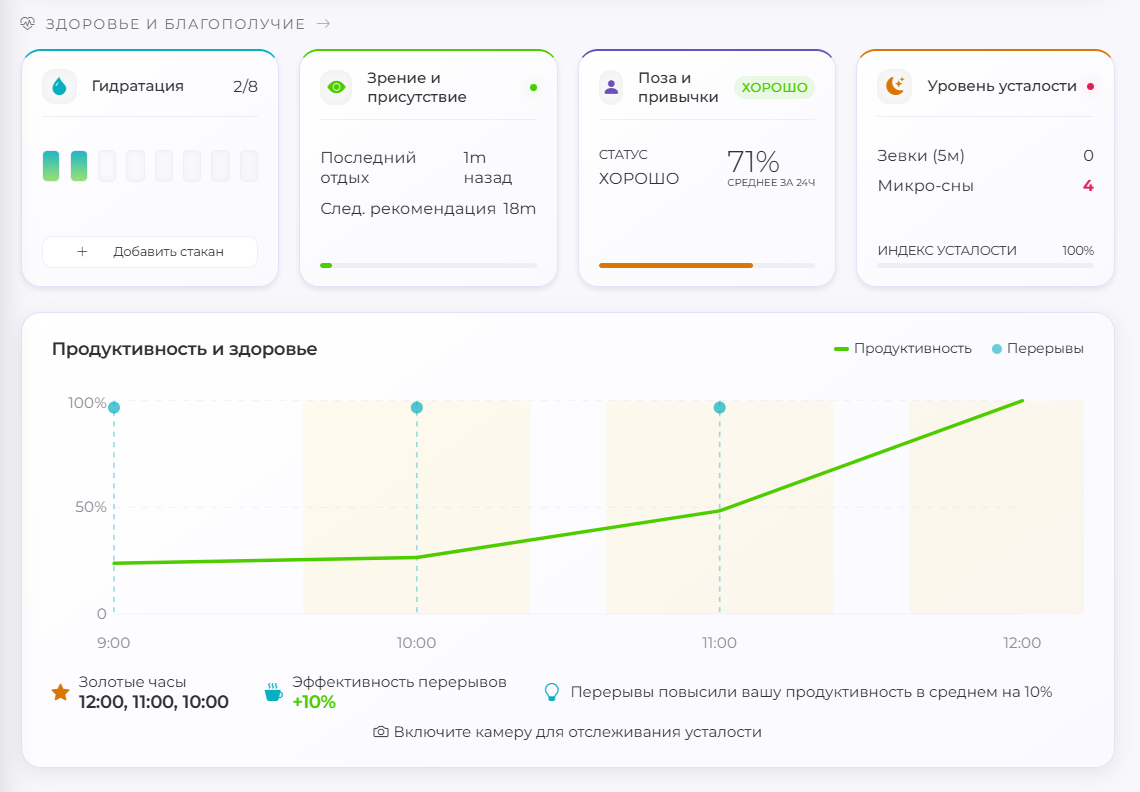Image resolution: width=1140 pixels, height=792 pixels.
Task: Click Включите камеру для отслеживания усталости link
Action: 568,732
